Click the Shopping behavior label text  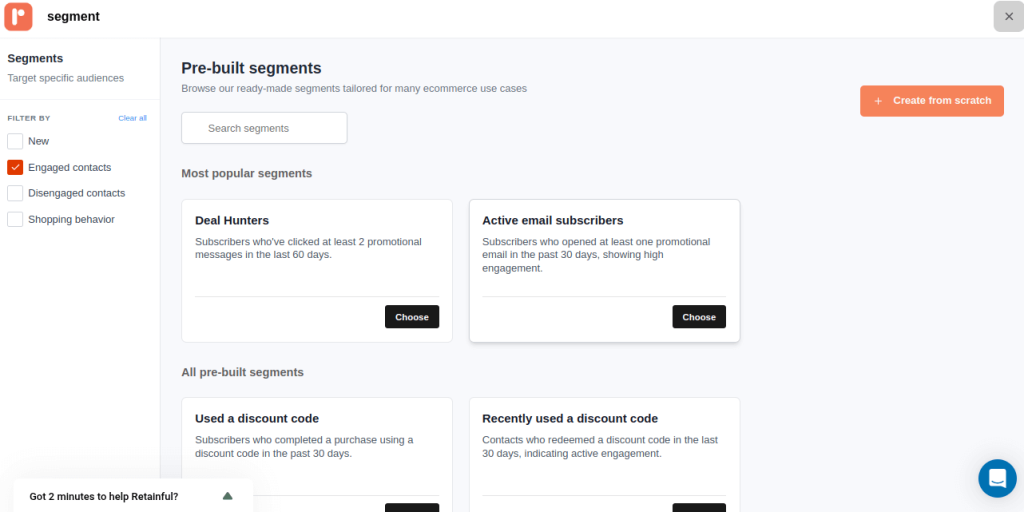[x=71, y=219]
